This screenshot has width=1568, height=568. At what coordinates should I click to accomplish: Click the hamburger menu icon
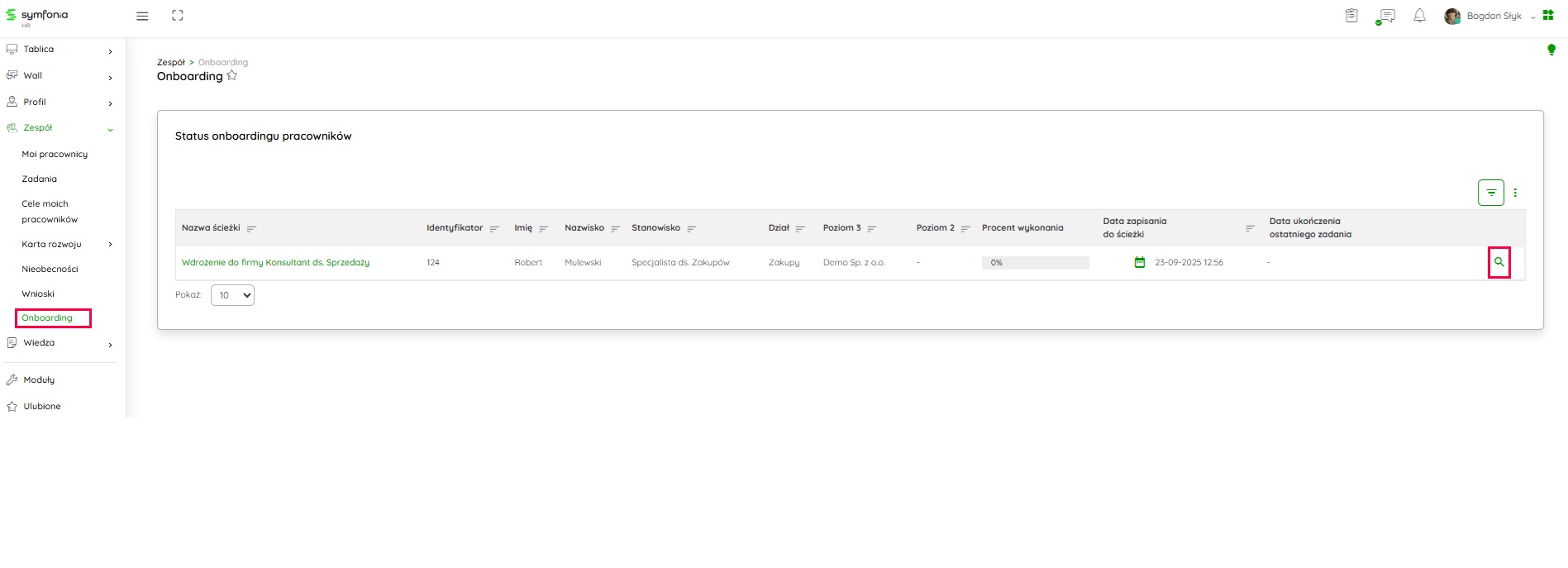point(142,16)
